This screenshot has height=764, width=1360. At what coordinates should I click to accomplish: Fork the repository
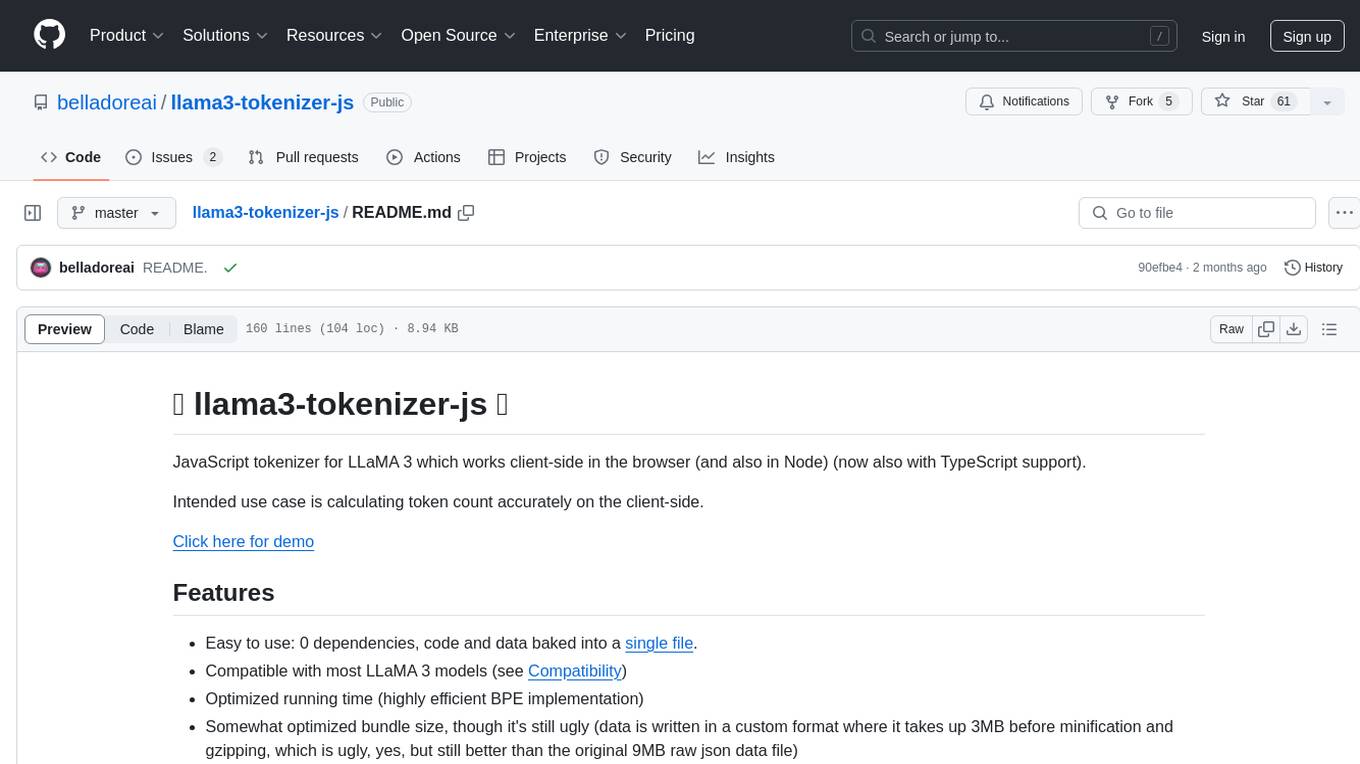[1140, 102]
